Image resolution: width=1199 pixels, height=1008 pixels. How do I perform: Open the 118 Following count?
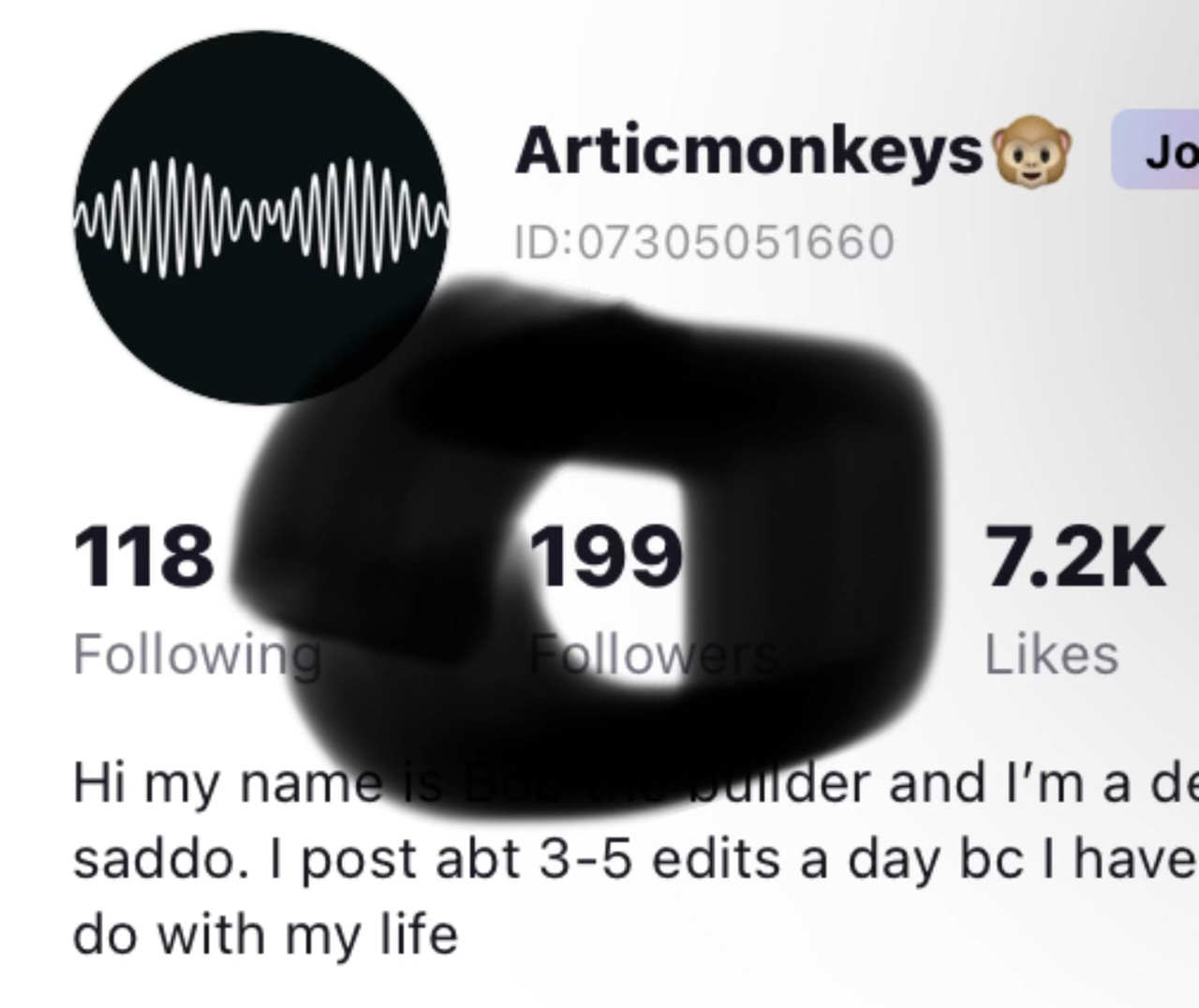click(197, 600)
